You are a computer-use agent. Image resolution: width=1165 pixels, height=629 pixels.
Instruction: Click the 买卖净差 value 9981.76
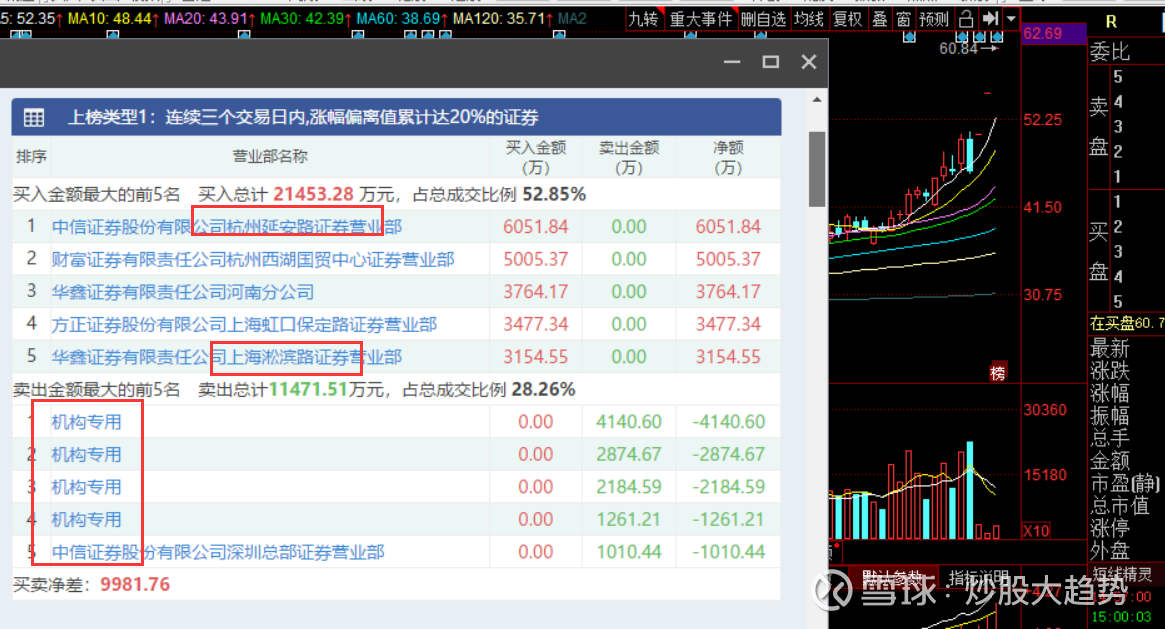coord(135,585)
